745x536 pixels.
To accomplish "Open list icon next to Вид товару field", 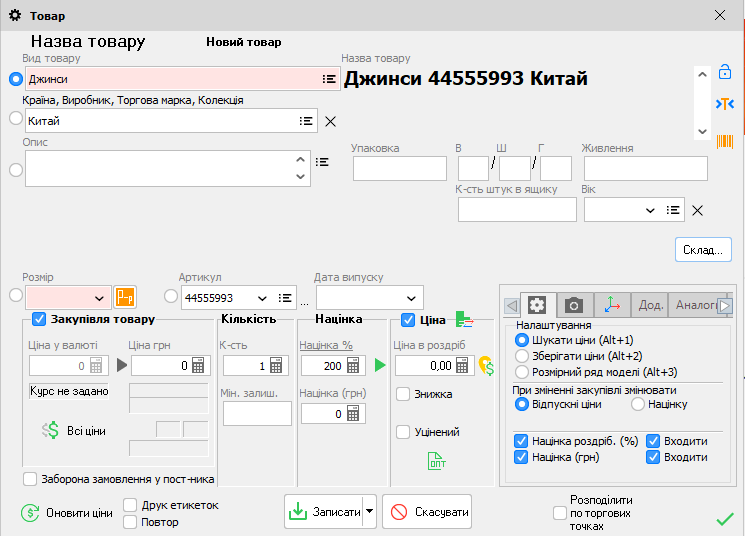I will coord(329,79).
